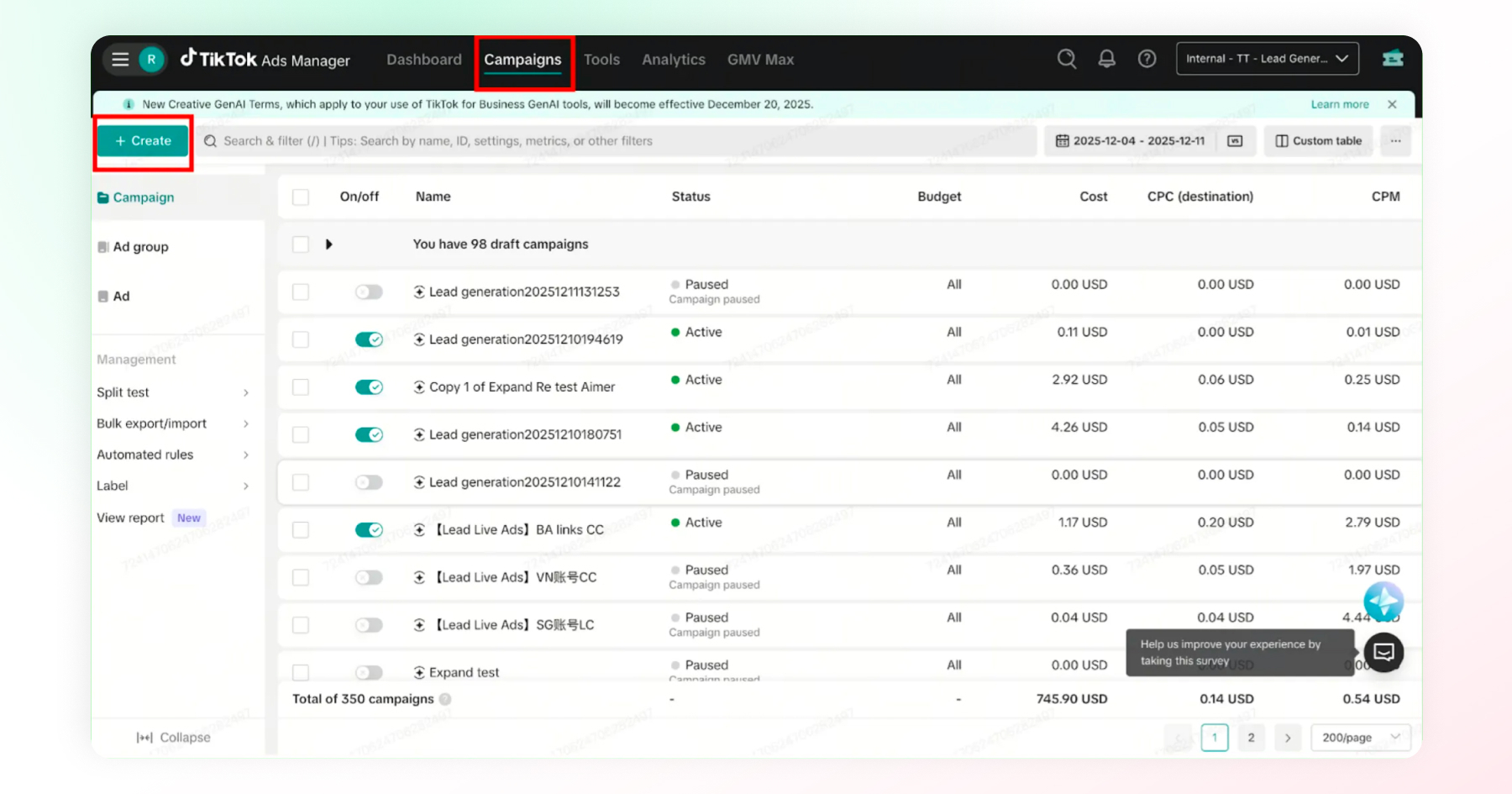This screenshot has height=794, width=1512.
Task: Click the info icon in the GenAI banner
Action: (129, 104)
